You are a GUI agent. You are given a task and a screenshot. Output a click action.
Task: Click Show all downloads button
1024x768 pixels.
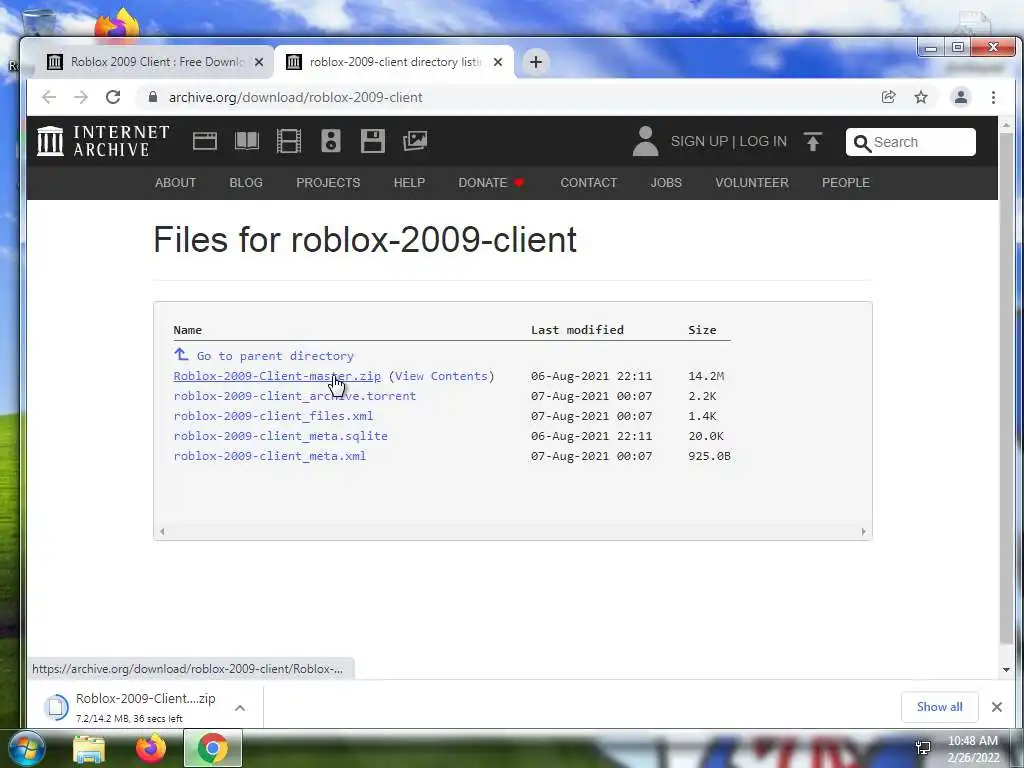click(939, 707)
